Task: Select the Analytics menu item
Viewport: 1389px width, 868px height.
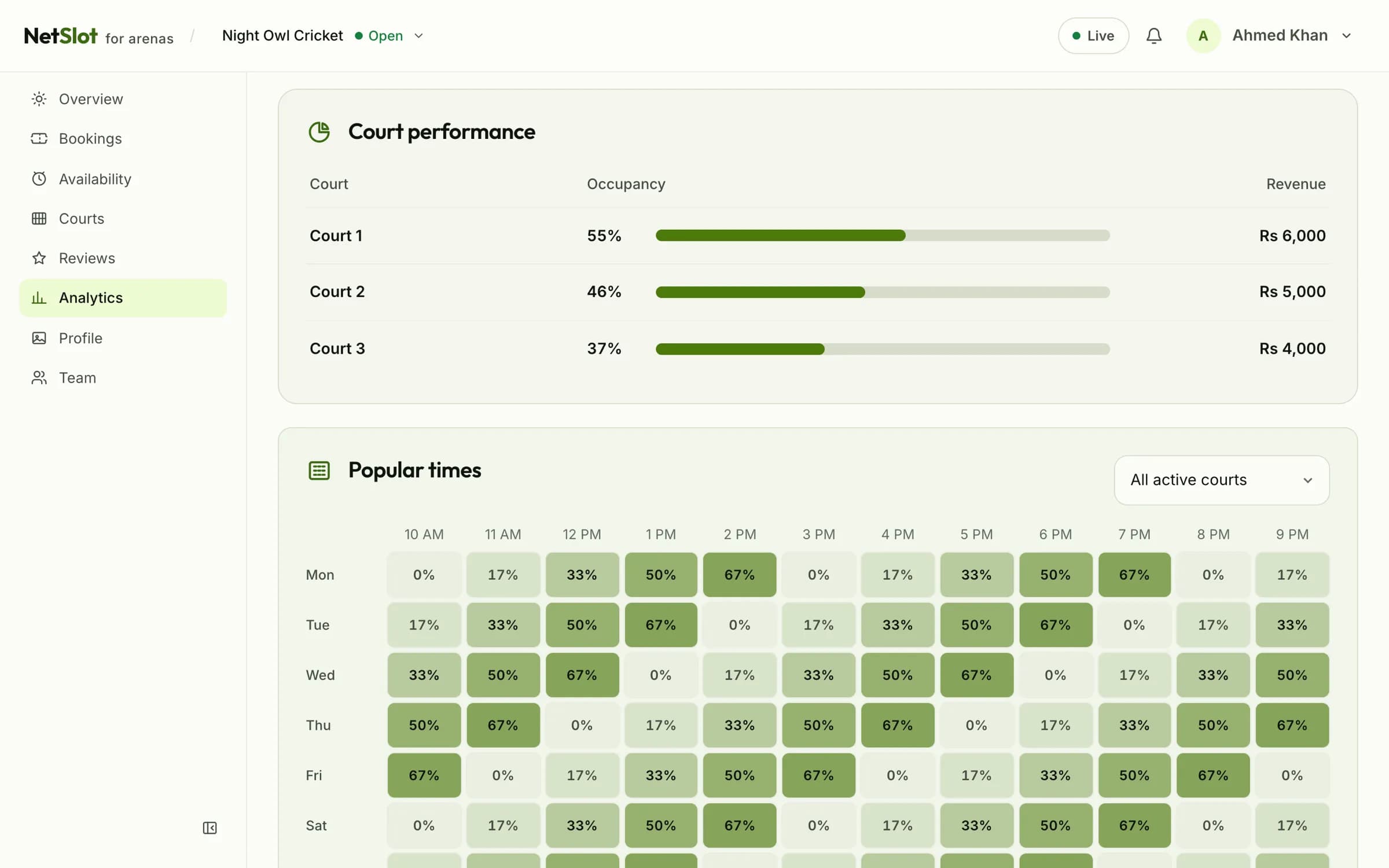Action: click(123, 298)
